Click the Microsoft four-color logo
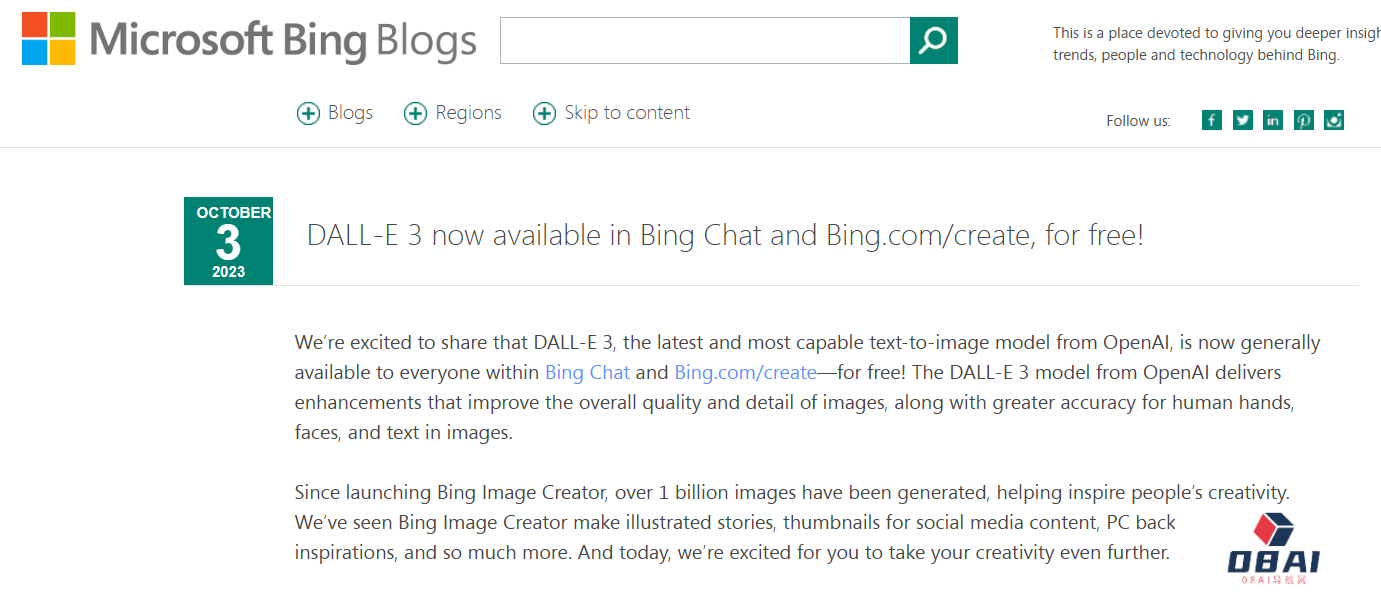Screen dimensions: 1381x595 pos(49,39)
